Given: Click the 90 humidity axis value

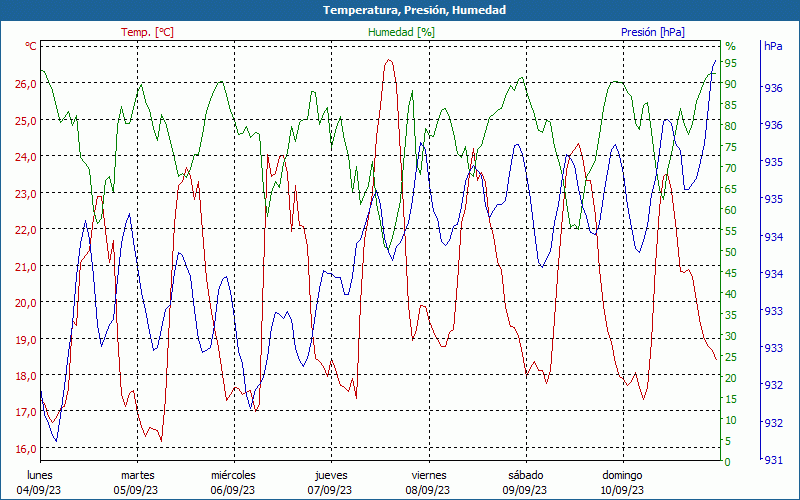Looking at the screenshot, I should click(731, 84).
